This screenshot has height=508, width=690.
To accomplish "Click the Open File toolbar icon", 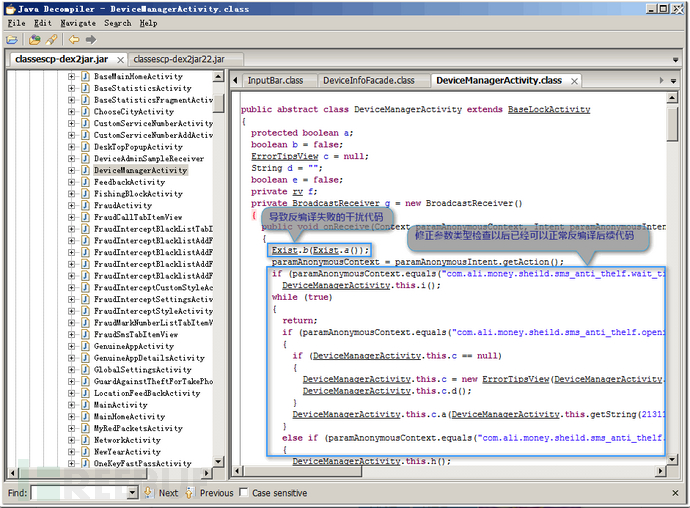I will pyautogui.click(x=12, y=40).
